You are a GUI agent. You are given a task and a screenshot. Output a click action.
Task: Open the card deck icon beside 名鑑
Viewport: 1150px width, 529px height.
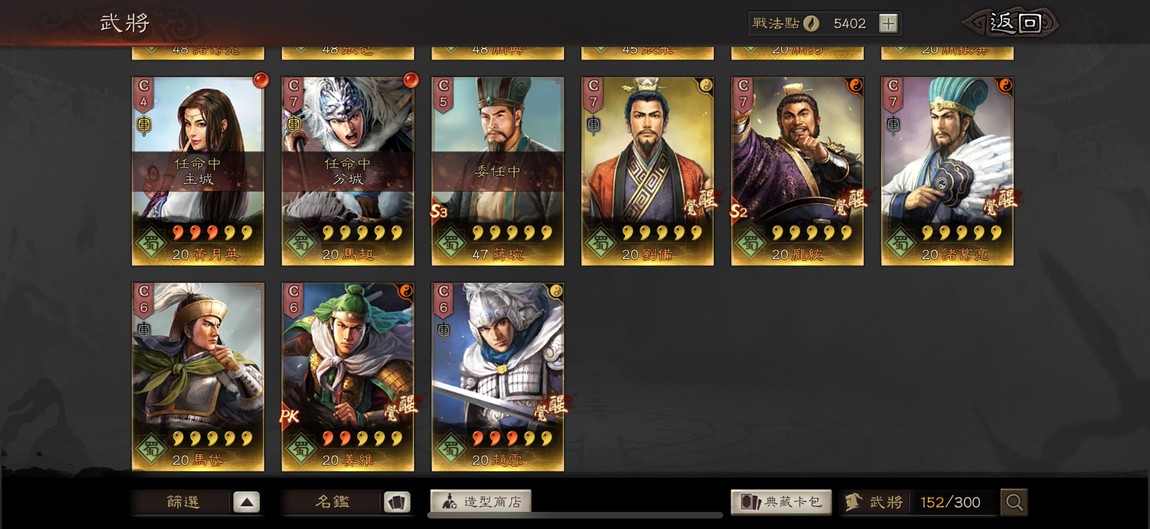[x=397, y=503]
